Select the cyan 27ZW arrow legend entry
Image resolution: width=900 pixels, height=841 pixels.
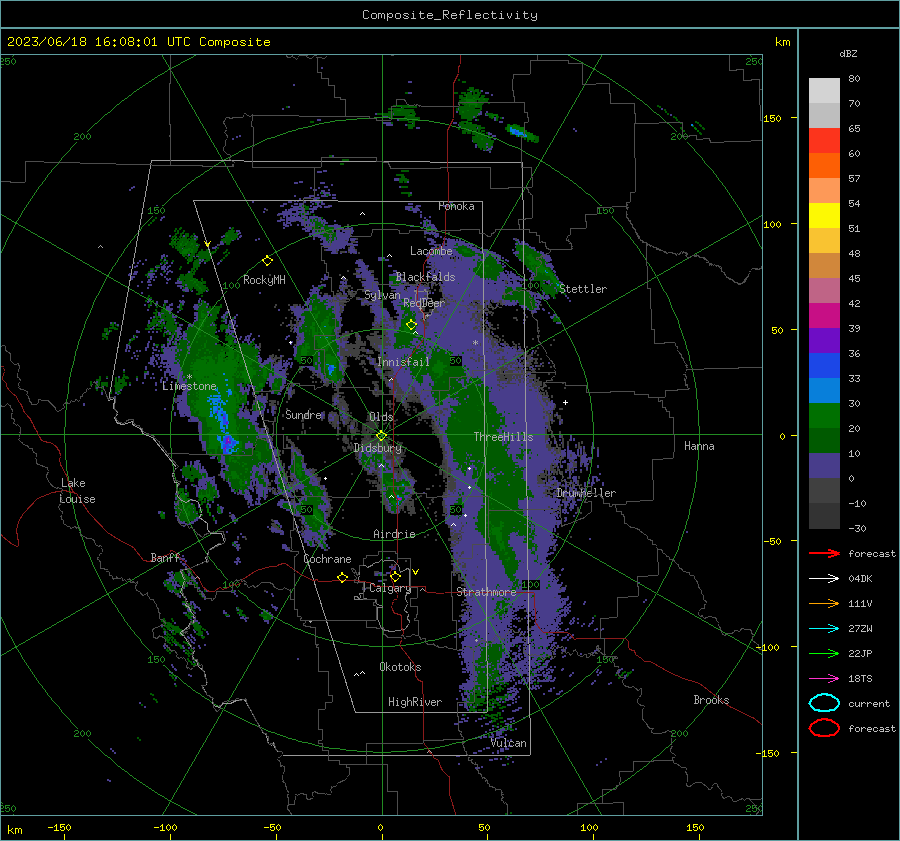tap(824, 628)
